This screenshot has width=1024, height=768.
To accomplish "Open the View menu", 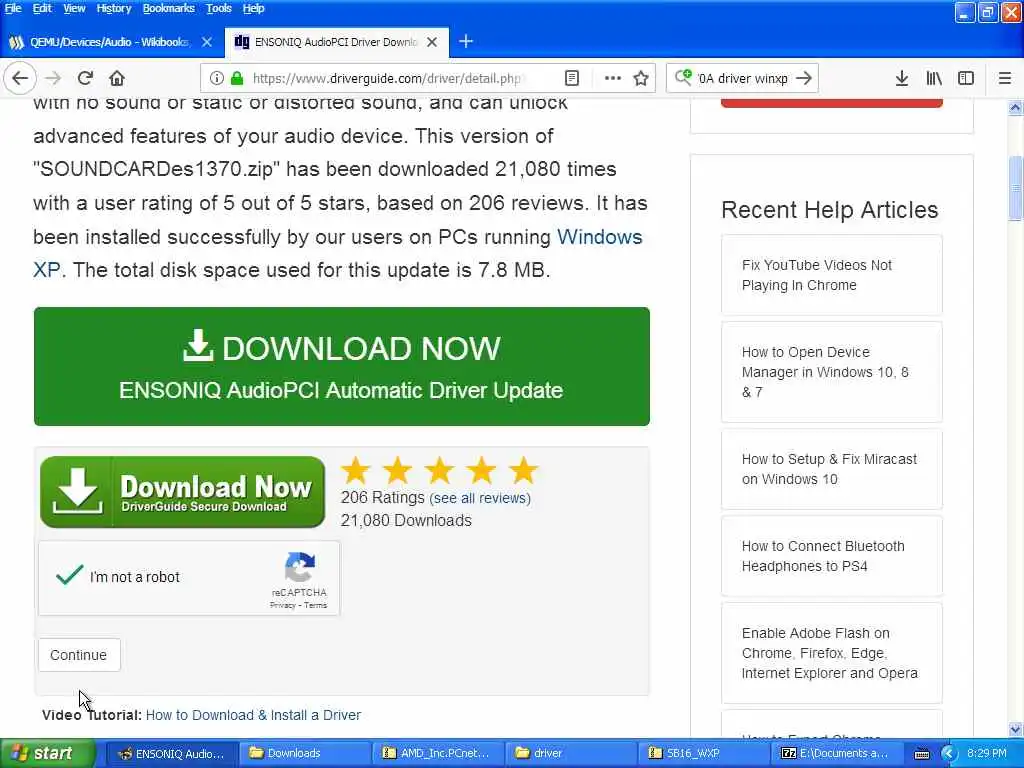I will [74, 8].
